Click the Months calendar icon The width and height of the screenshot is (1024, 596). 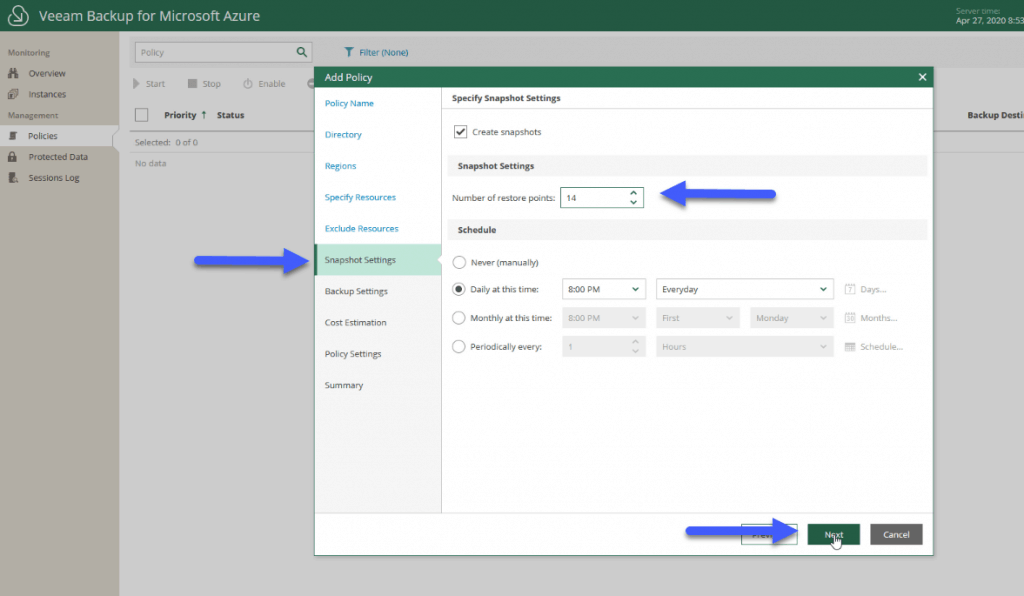[850, 318]
